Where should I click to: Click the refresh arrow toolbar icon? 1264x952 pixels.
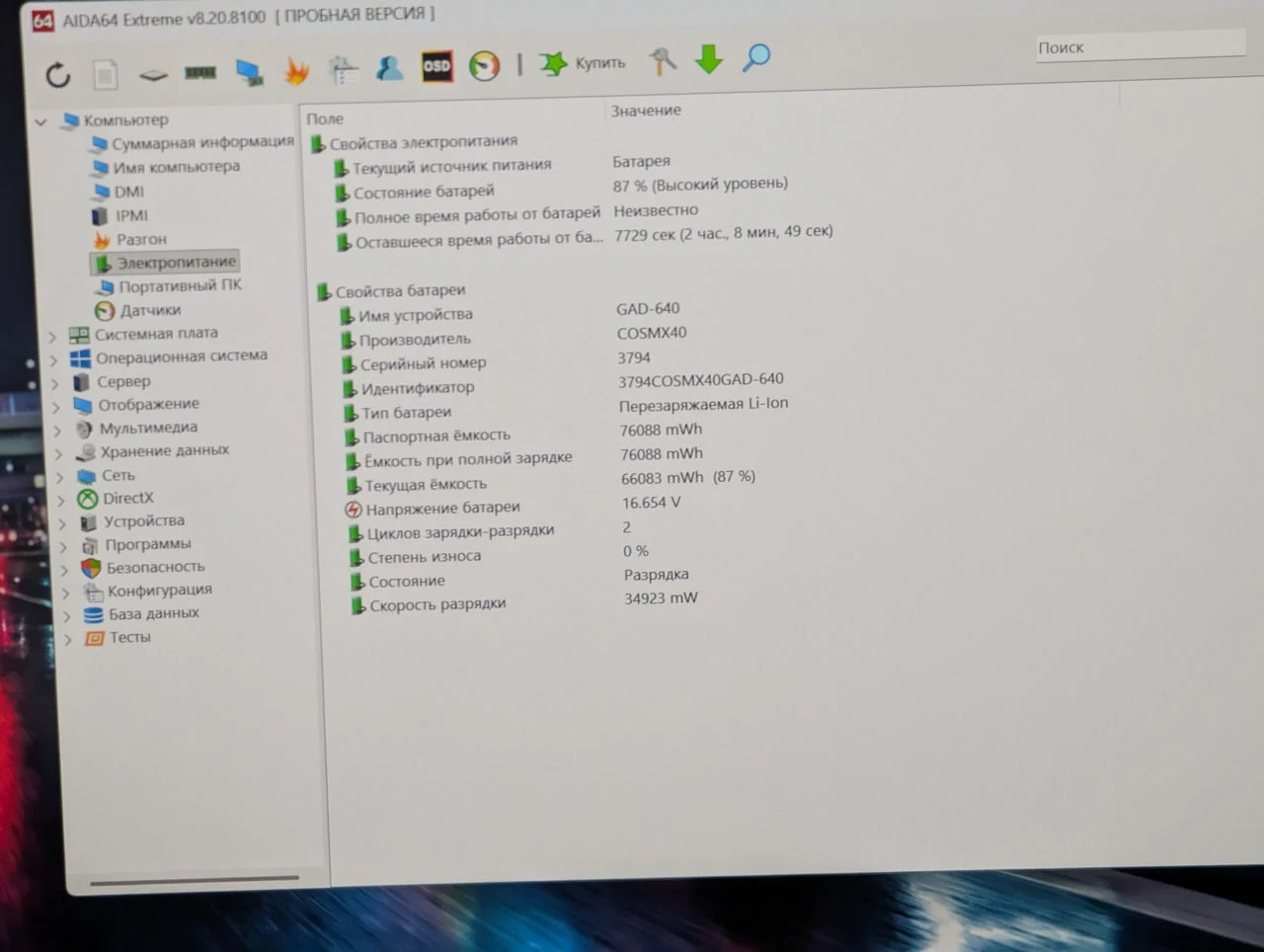(58, 74)
